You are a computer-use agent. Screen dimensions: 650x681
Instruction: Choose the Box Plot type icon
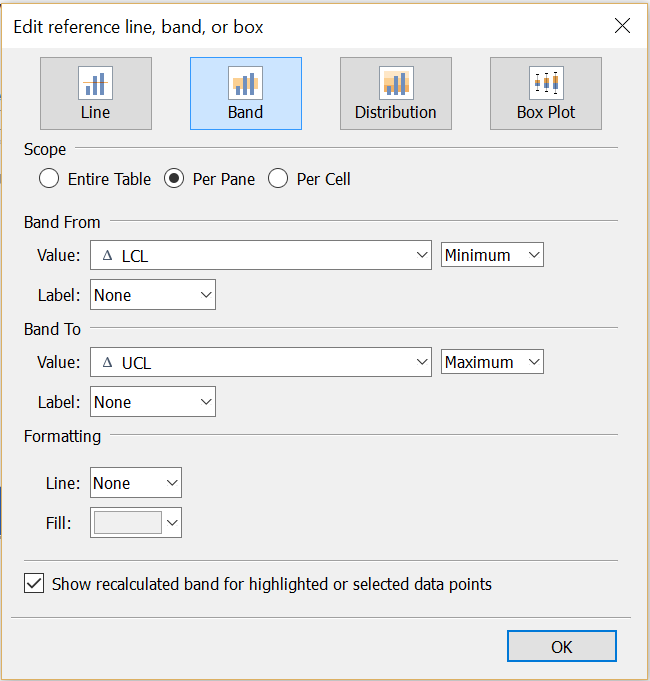pyautogui.click(x=546, y=83)
